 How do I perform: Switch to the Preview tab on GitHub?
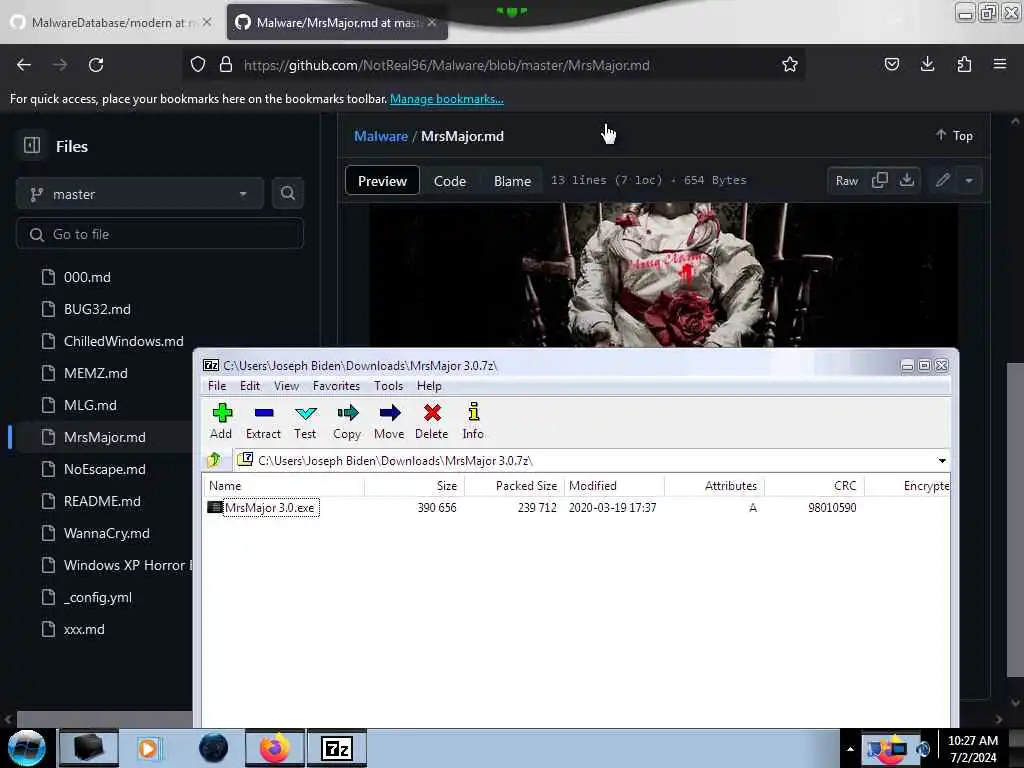382,181
